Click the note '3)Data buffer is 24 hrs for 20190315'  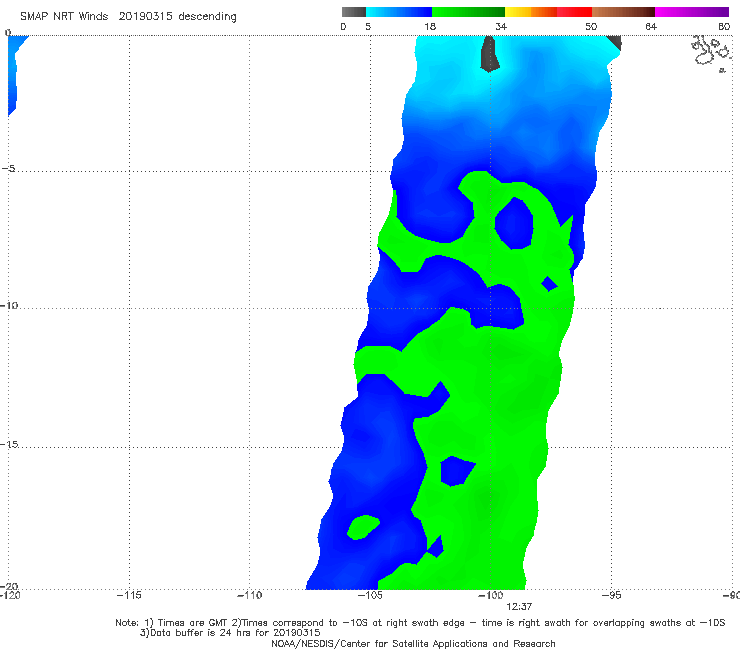(230, 633)
